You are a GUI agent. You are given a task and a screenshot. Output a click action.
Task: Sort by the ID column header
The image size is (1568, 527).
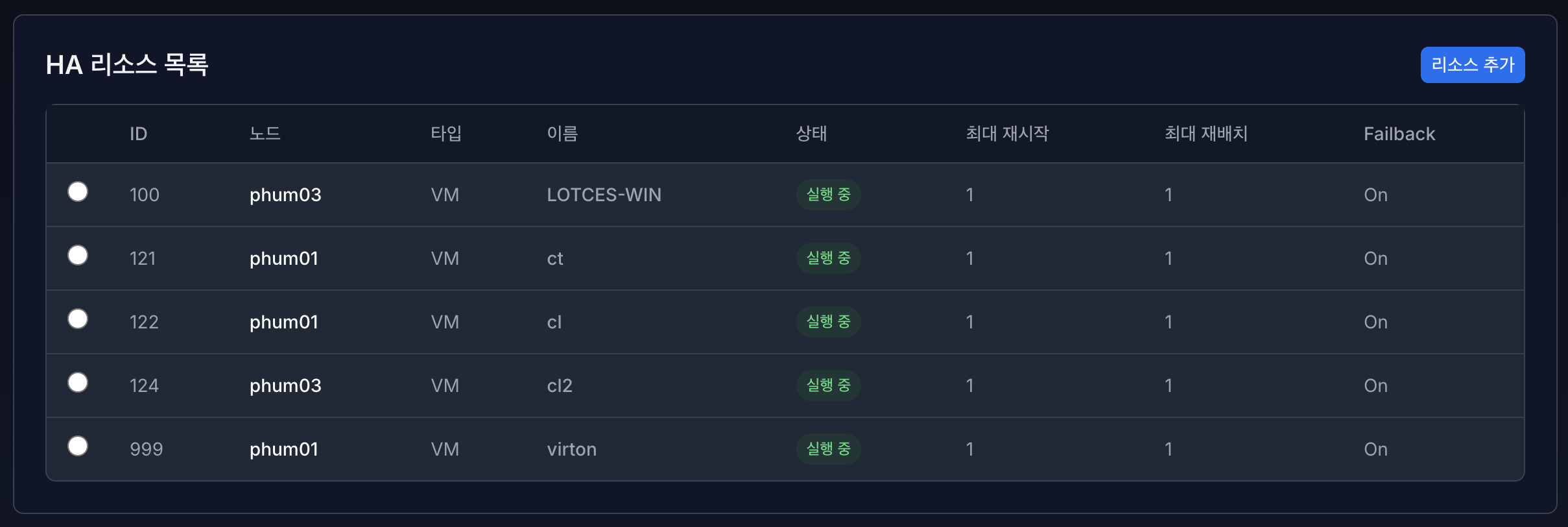(x=138, y=134)
